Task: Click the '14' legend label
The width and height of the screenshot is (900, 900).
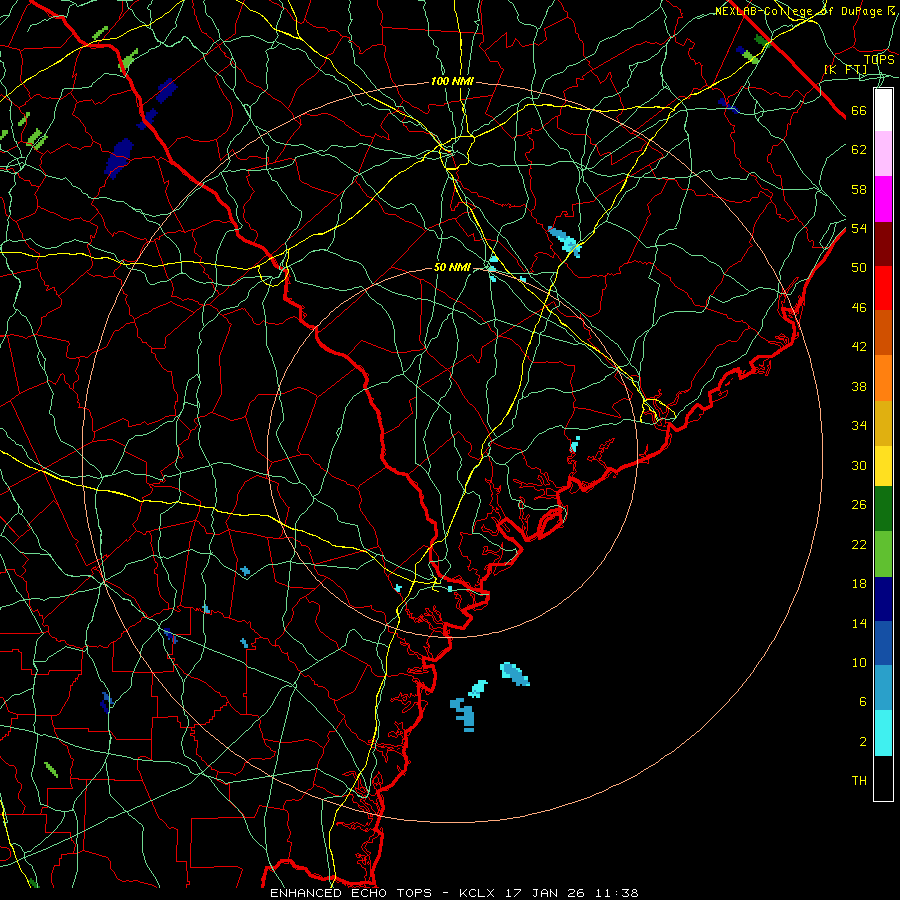Action: click(859, 623)
